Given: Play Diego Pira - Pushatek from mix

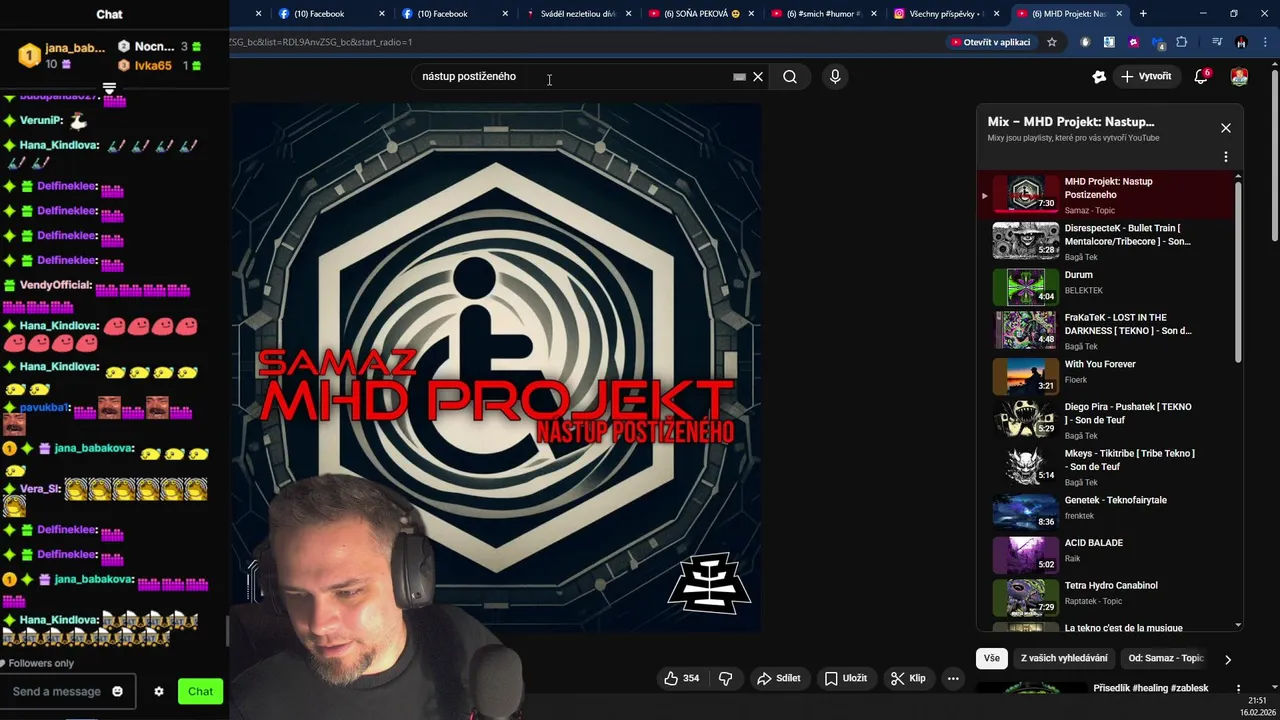Looking at the screenshot, I should (1106, 420).
